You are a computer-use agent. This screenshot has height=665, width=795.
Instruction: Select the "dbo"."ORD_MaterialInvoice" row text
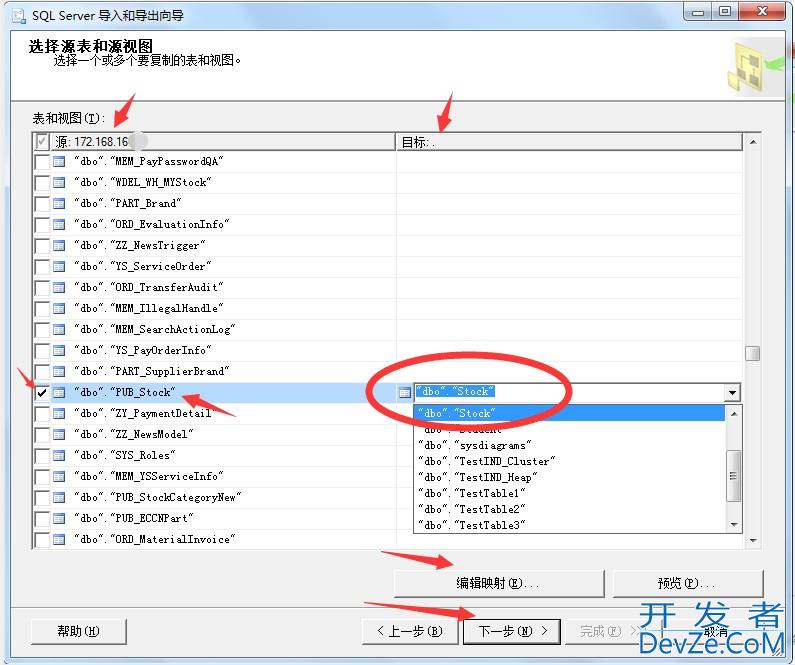155,540
